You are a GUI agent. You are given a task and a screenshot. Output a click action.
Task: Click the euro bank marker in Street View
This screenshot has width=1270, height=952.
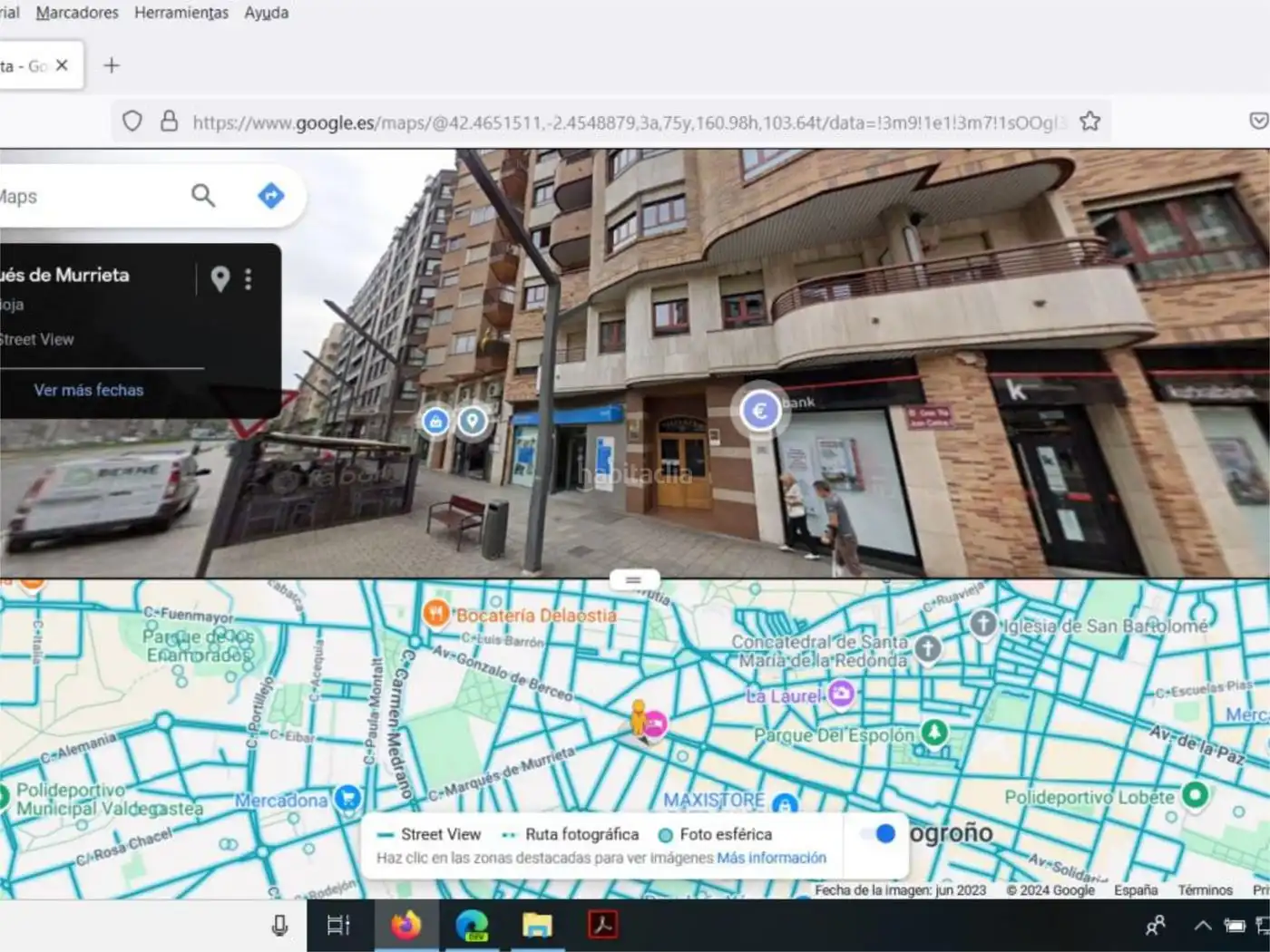pos(760,411)
